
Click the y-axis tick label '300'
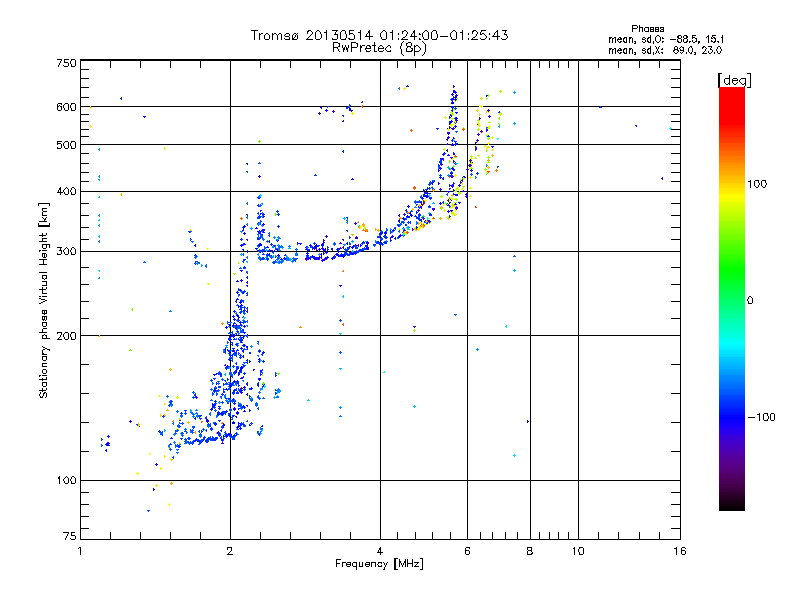coord(66,252)
